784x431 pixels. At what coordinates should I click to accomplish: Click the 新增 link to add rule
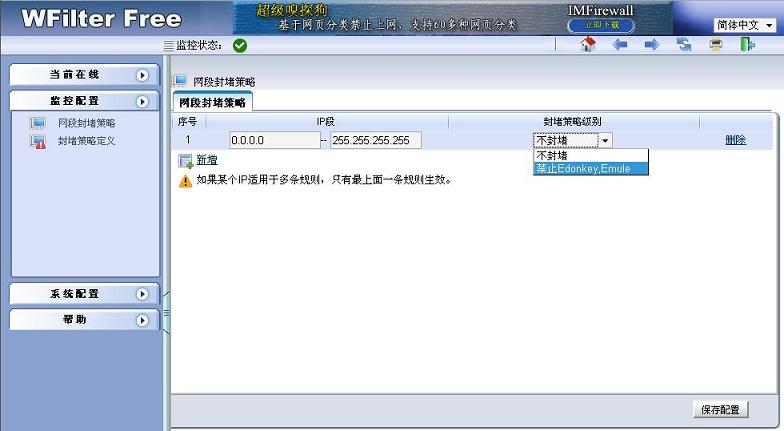pyautogui.click(x=206, y=160)
